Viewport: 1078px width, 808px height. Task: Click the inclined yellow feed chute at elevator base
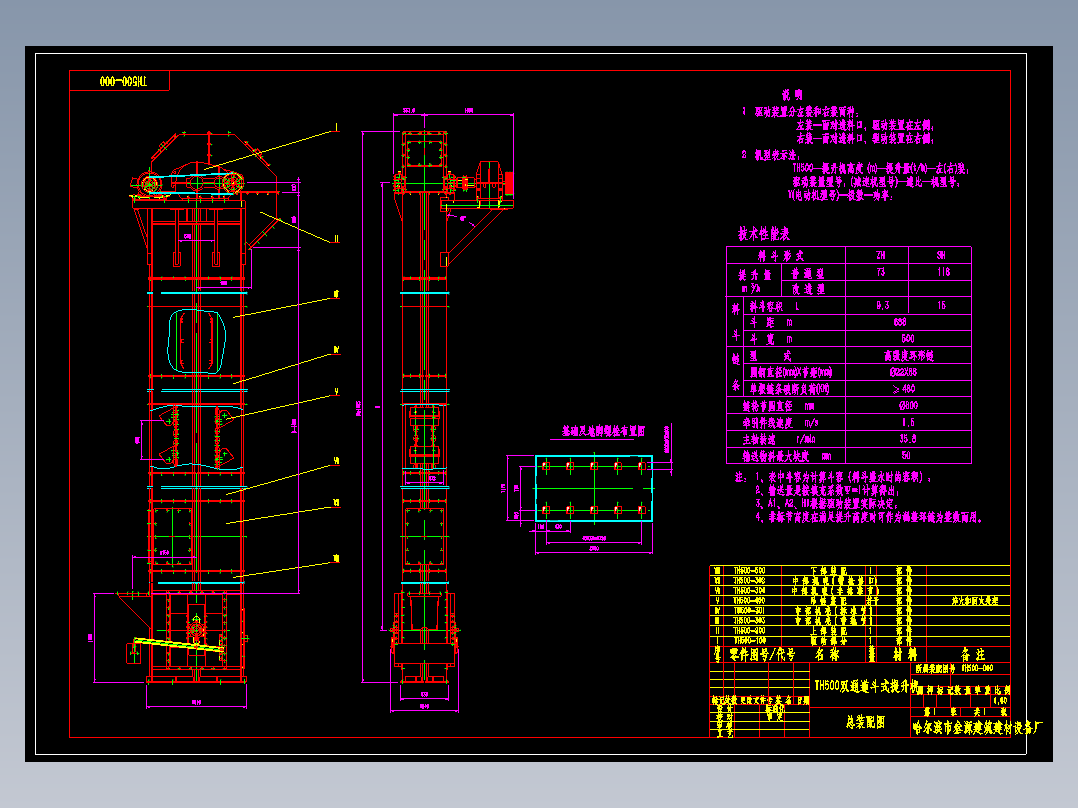pyautogui.click(x=178, y=644)
